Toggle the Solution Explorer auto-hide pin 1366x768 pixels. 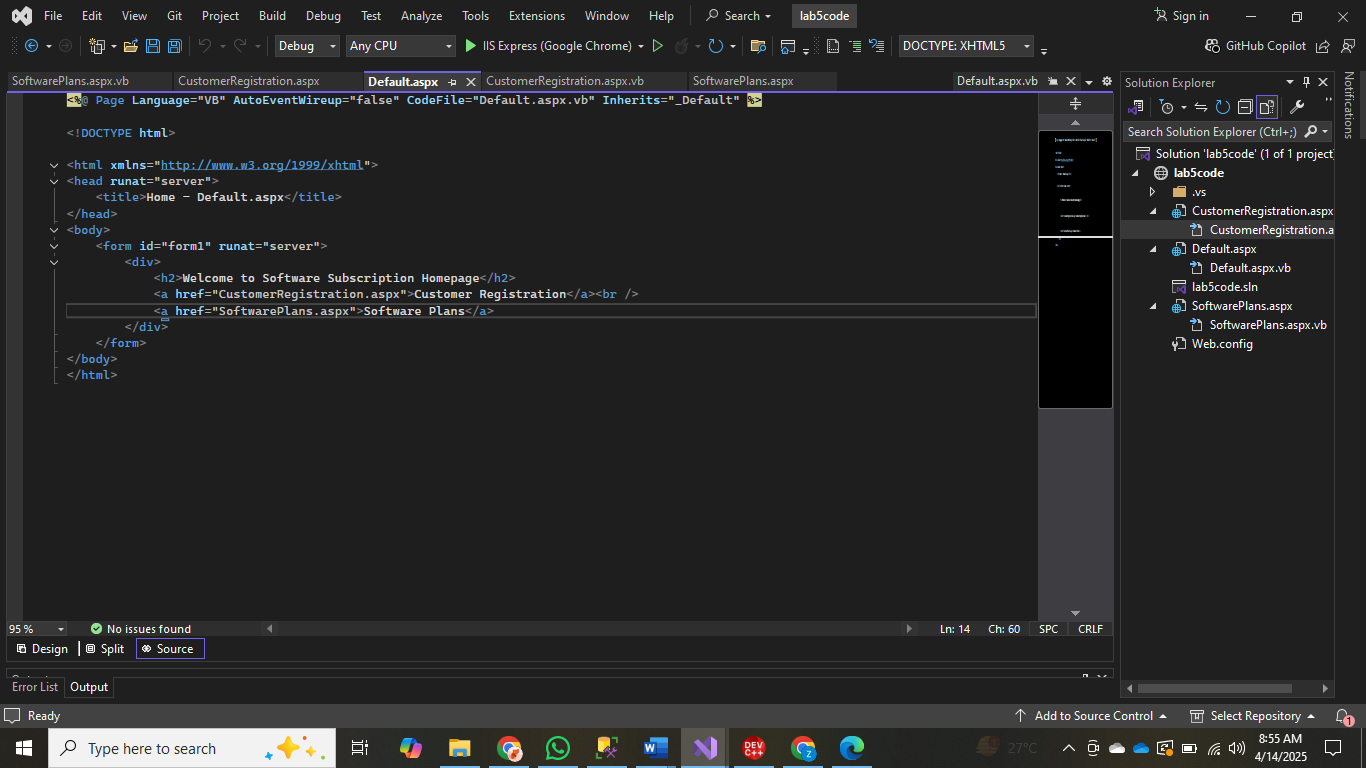tap(1306, 82)
